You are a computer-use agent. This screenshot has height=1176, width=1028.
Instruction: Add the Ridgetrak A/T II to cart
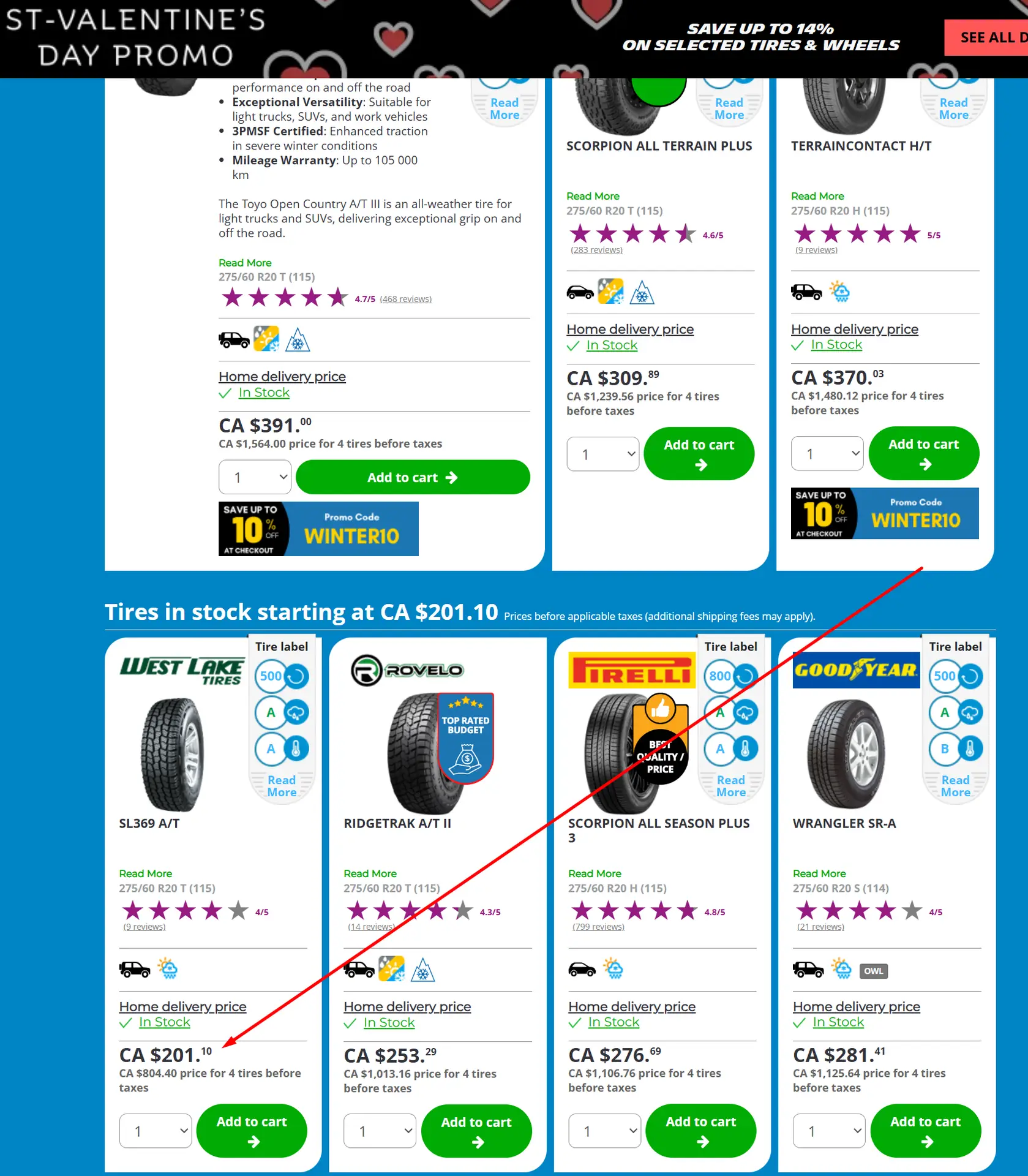(x=476, y=1131)
